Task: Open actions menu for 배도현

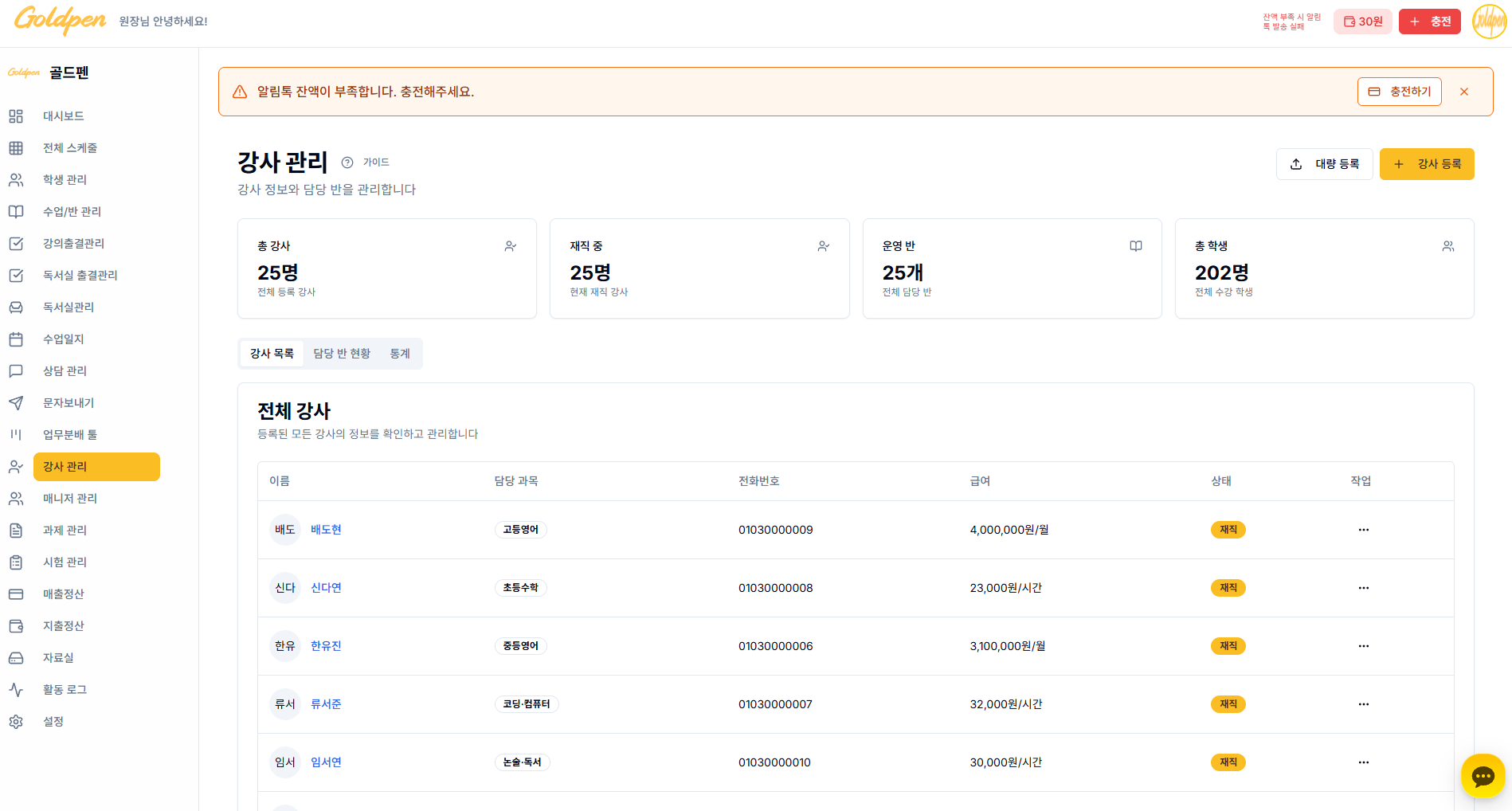Action: click(1363, 530)
